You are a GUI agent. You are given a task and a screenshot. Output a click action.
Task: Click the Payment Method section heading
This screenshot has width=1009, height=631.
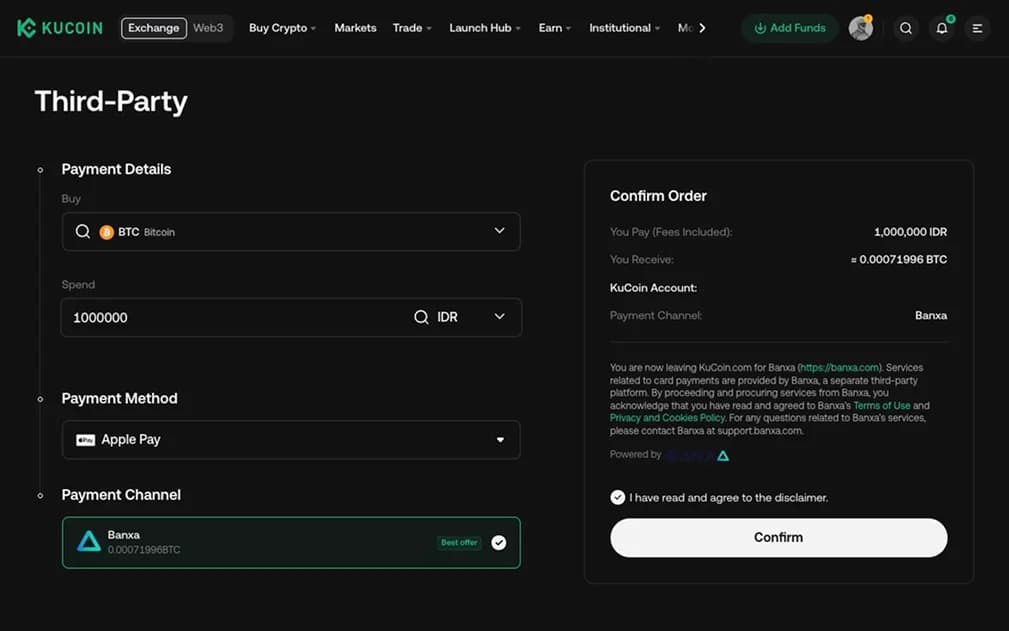pyautogui.click(x=120, y=398)
